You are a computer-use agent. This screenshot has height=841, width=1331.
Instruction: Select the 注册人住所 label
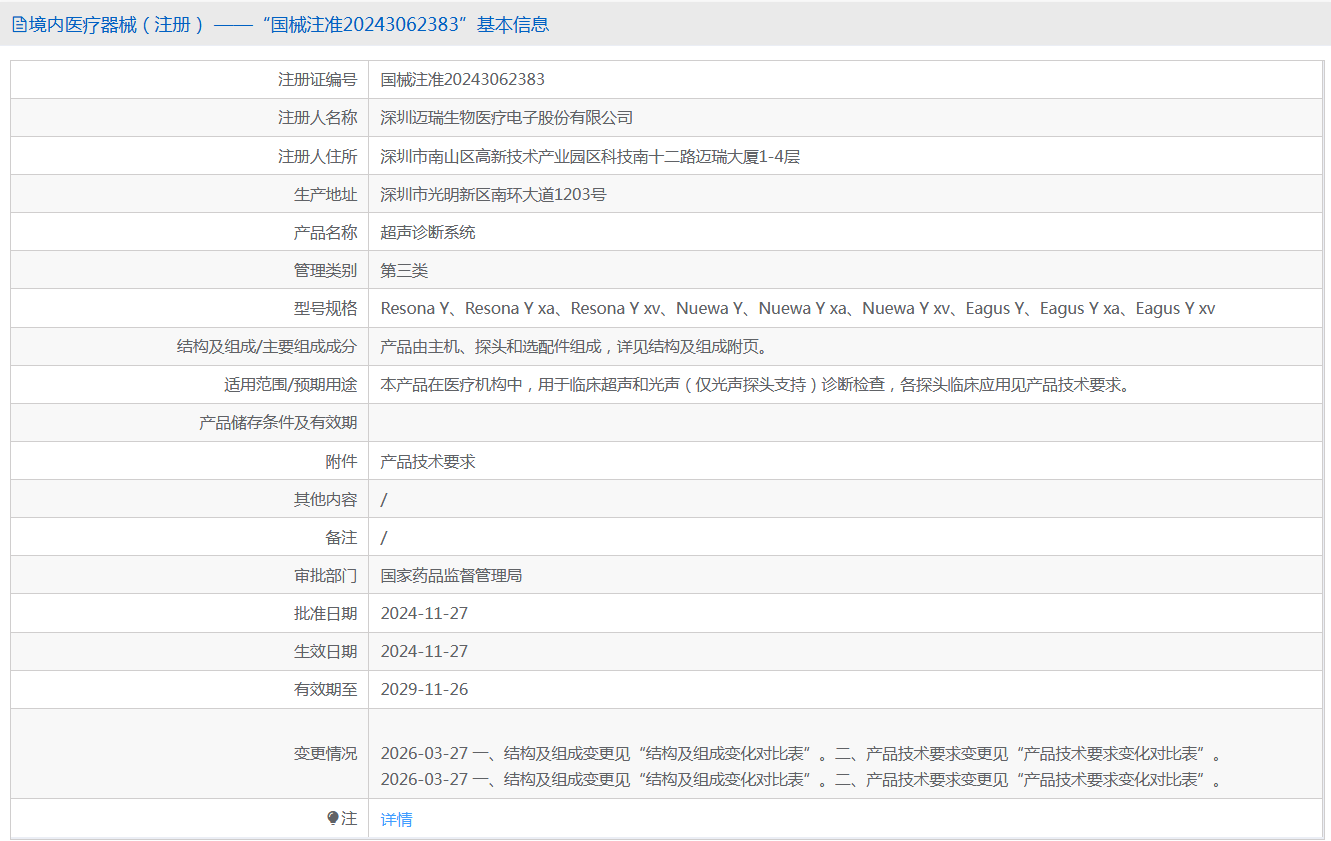click(x=317, y=156)
